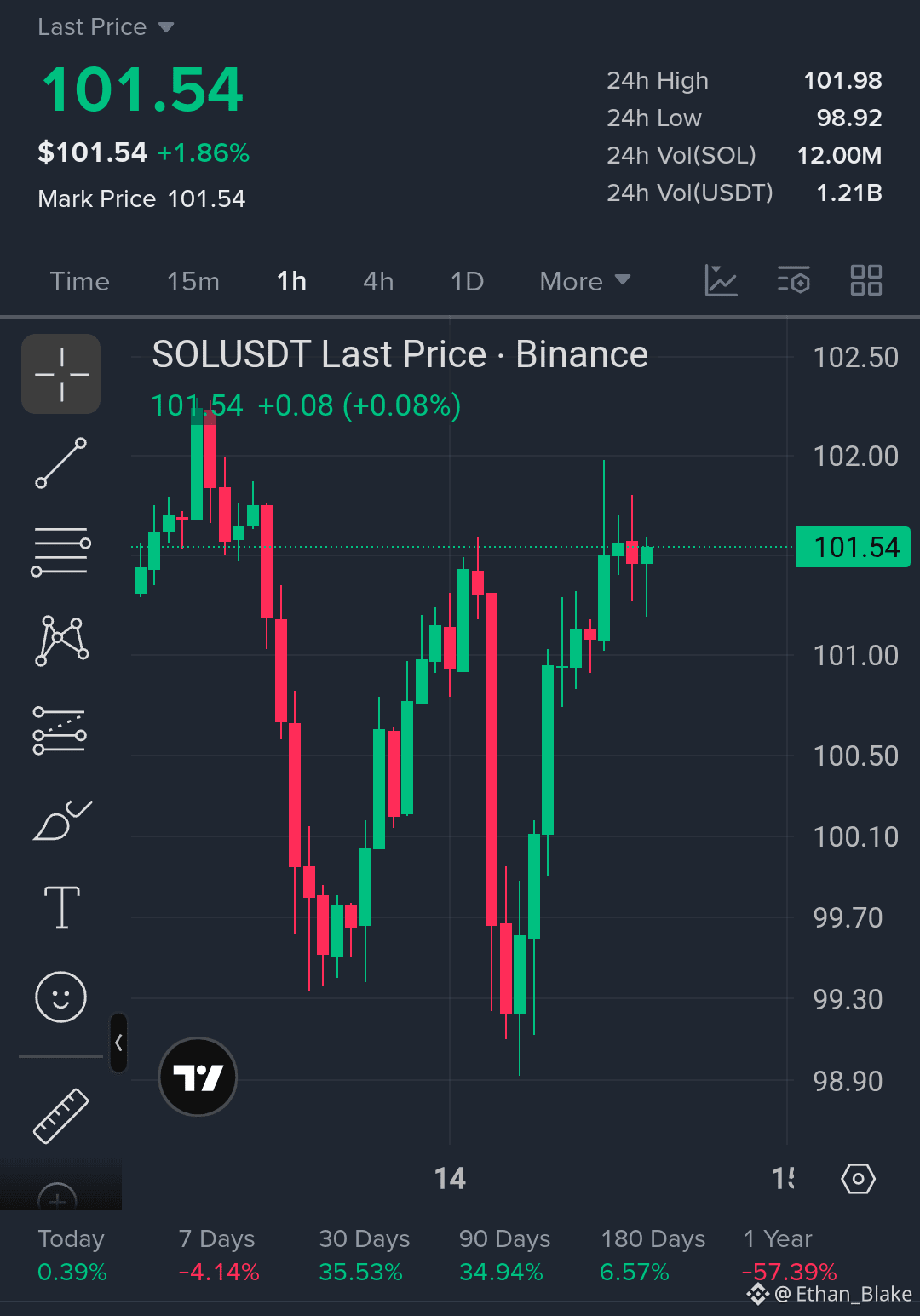Collapse the drawing toolbar with chevron
The height and width of the screenshot is (1316, 920).
coord(118,1043)
